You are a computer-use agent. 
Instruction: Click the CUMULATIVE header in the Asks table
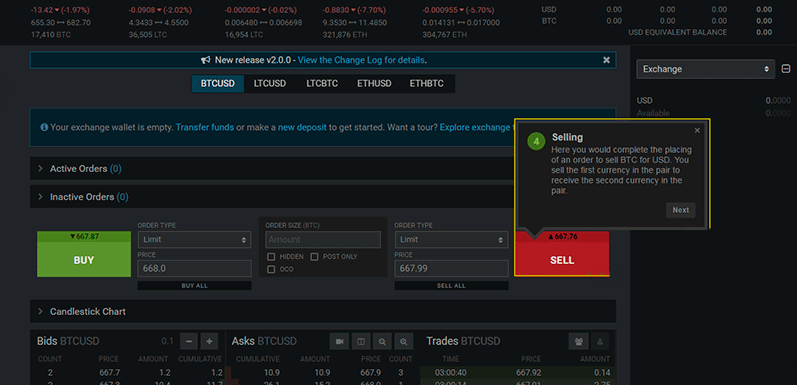258,359
